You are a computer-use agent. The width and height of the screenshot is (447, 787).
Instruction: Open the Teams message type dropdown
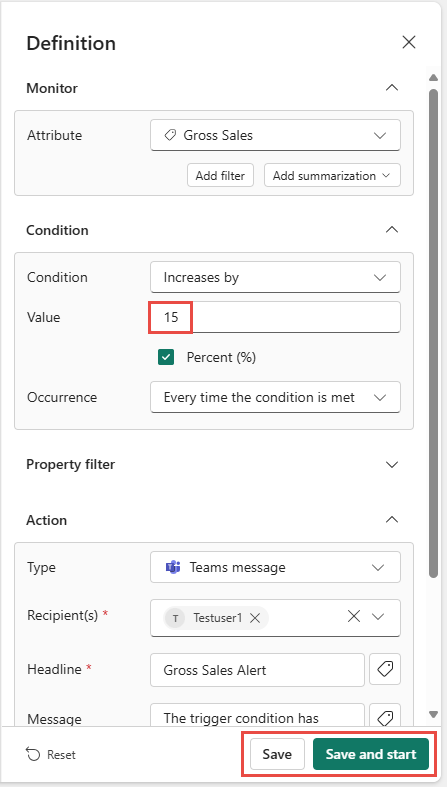click(275, 567)
